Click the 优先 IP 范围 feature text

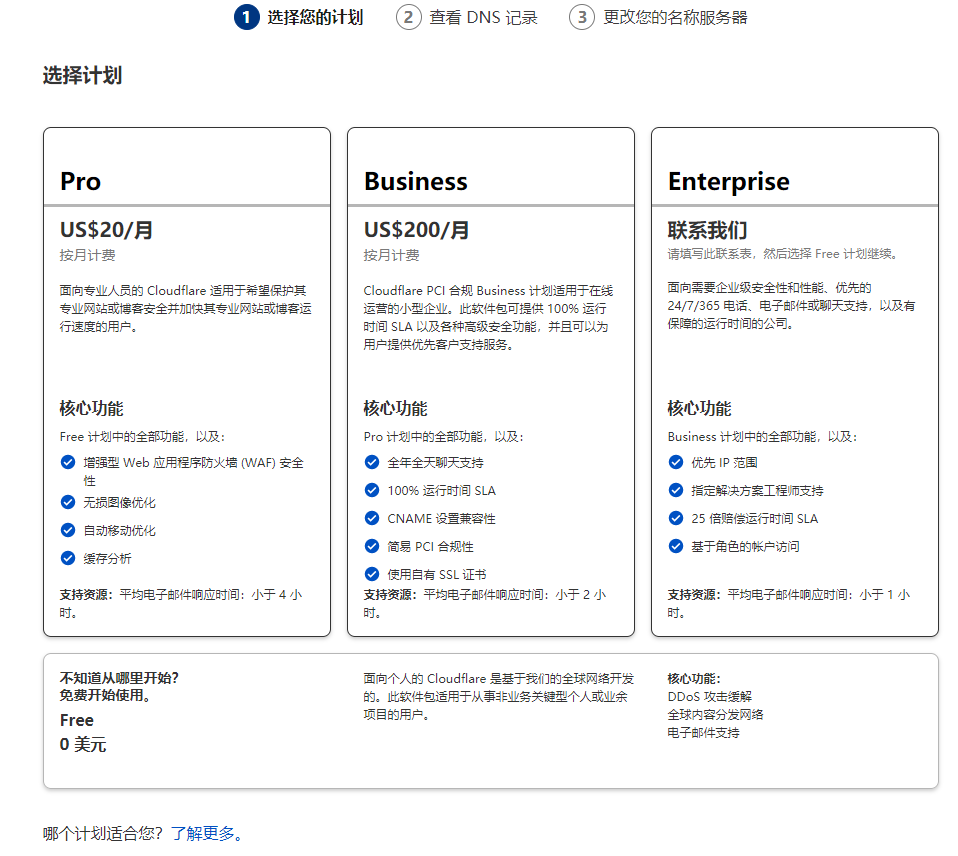(724, 463)
